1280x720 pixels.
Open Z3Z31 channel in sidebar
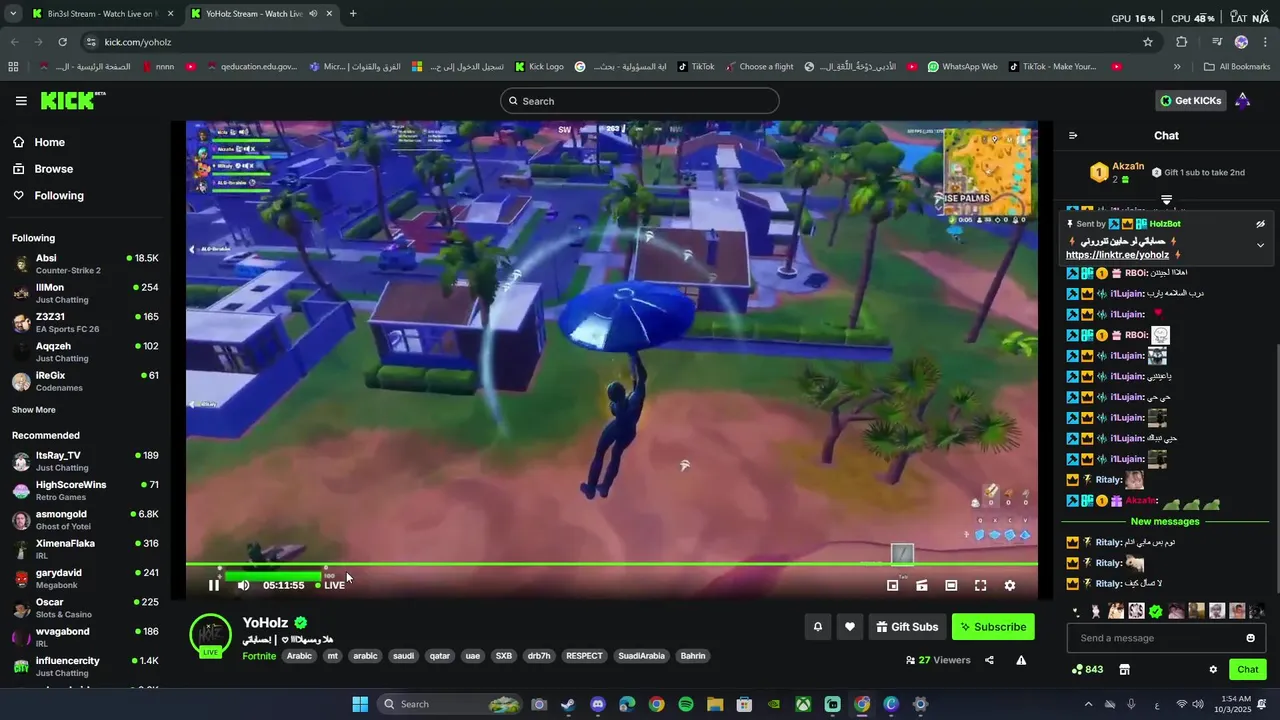(x=85, y=323)
